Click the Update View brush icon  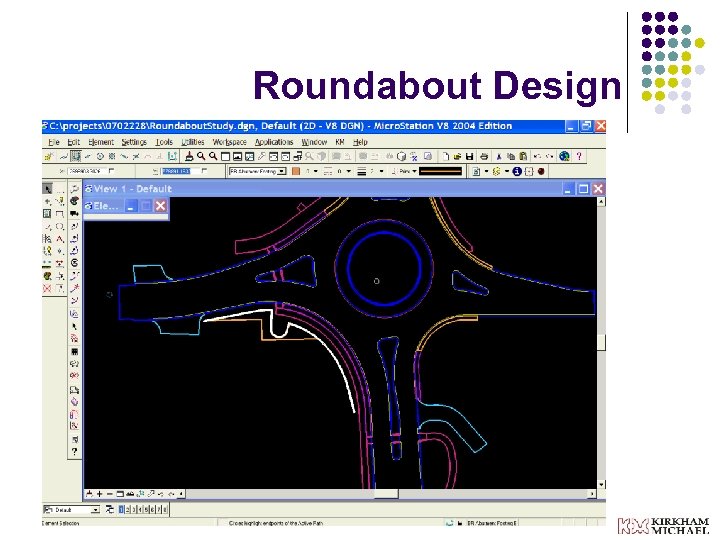coord(189,156)
